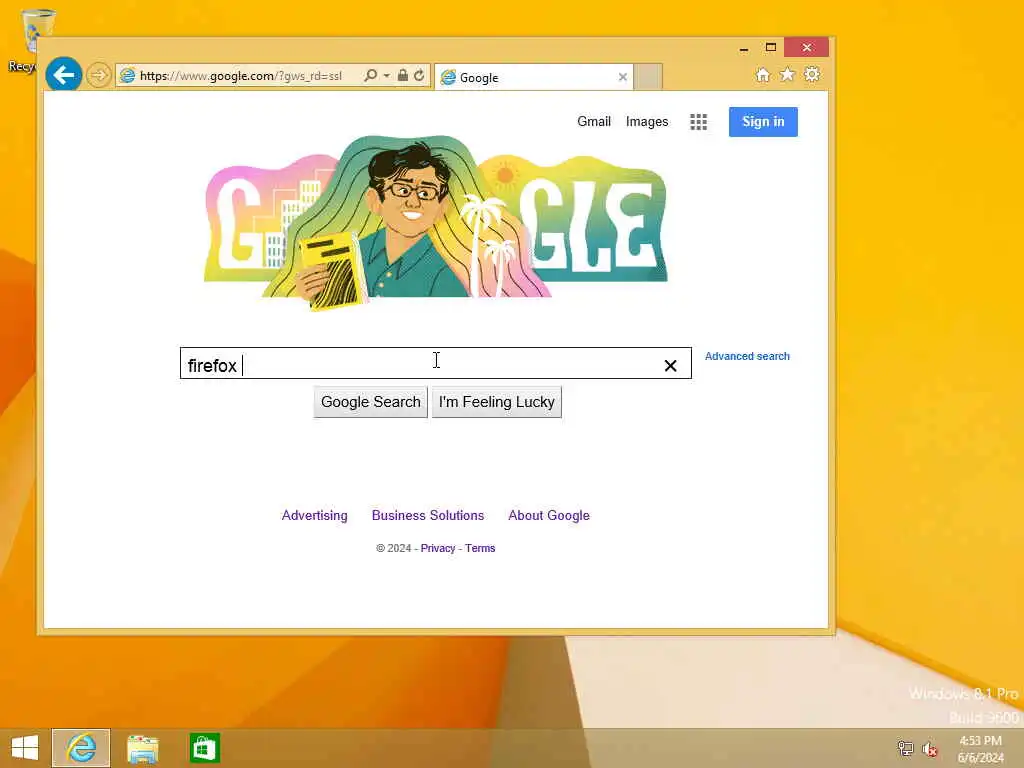Open the Images link
This screenshot has height=768, width=1024.
point(647,121)
